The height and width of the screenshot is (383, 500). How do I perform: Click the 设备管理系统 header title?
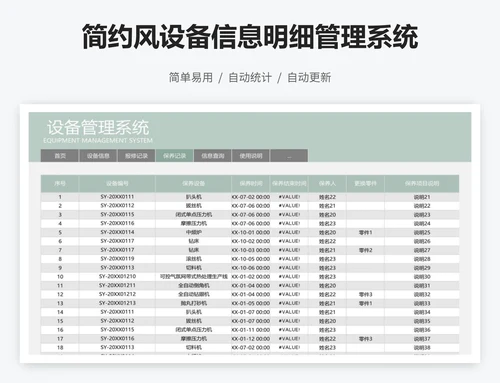coord(98,127)
